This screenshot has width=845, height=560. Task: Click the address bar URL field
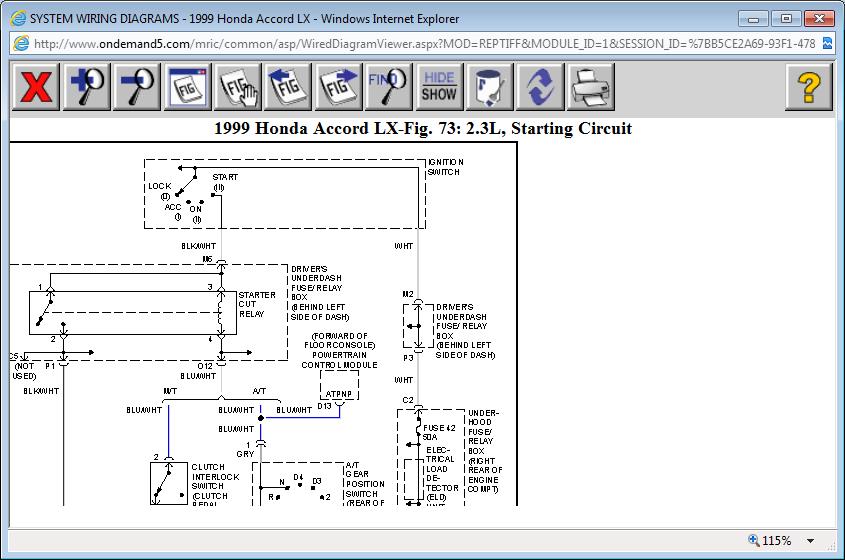click(x=423, y=44)
